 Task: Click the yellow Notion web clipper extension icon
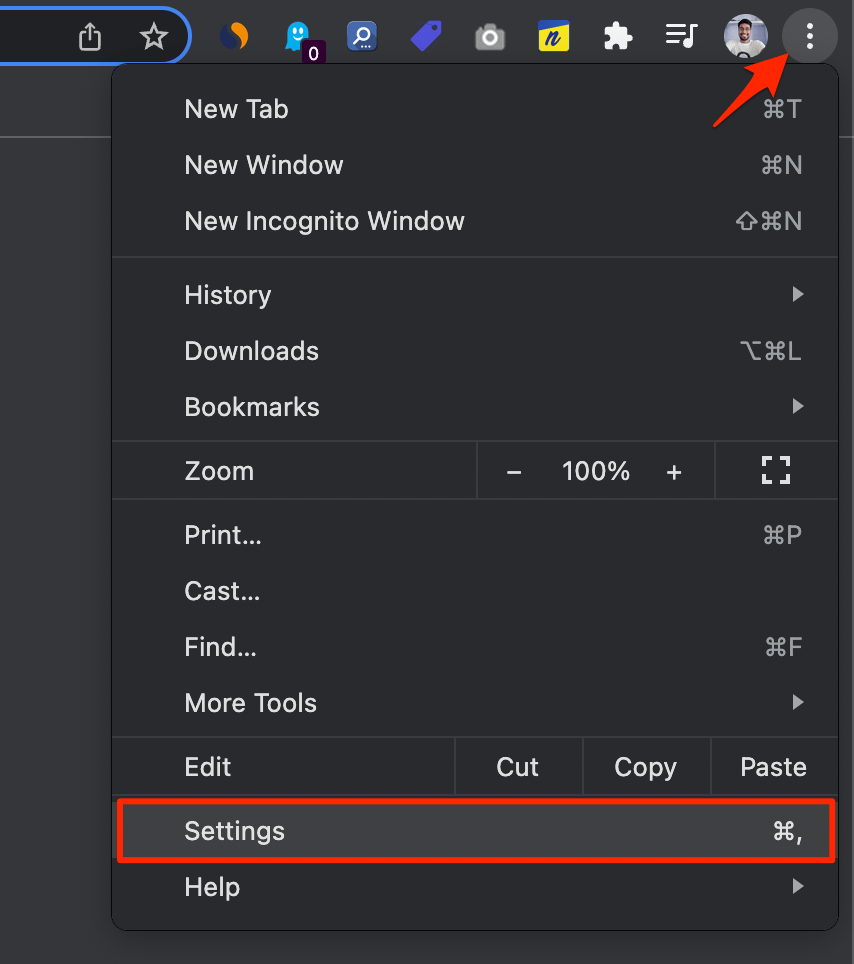coord(553,36)
